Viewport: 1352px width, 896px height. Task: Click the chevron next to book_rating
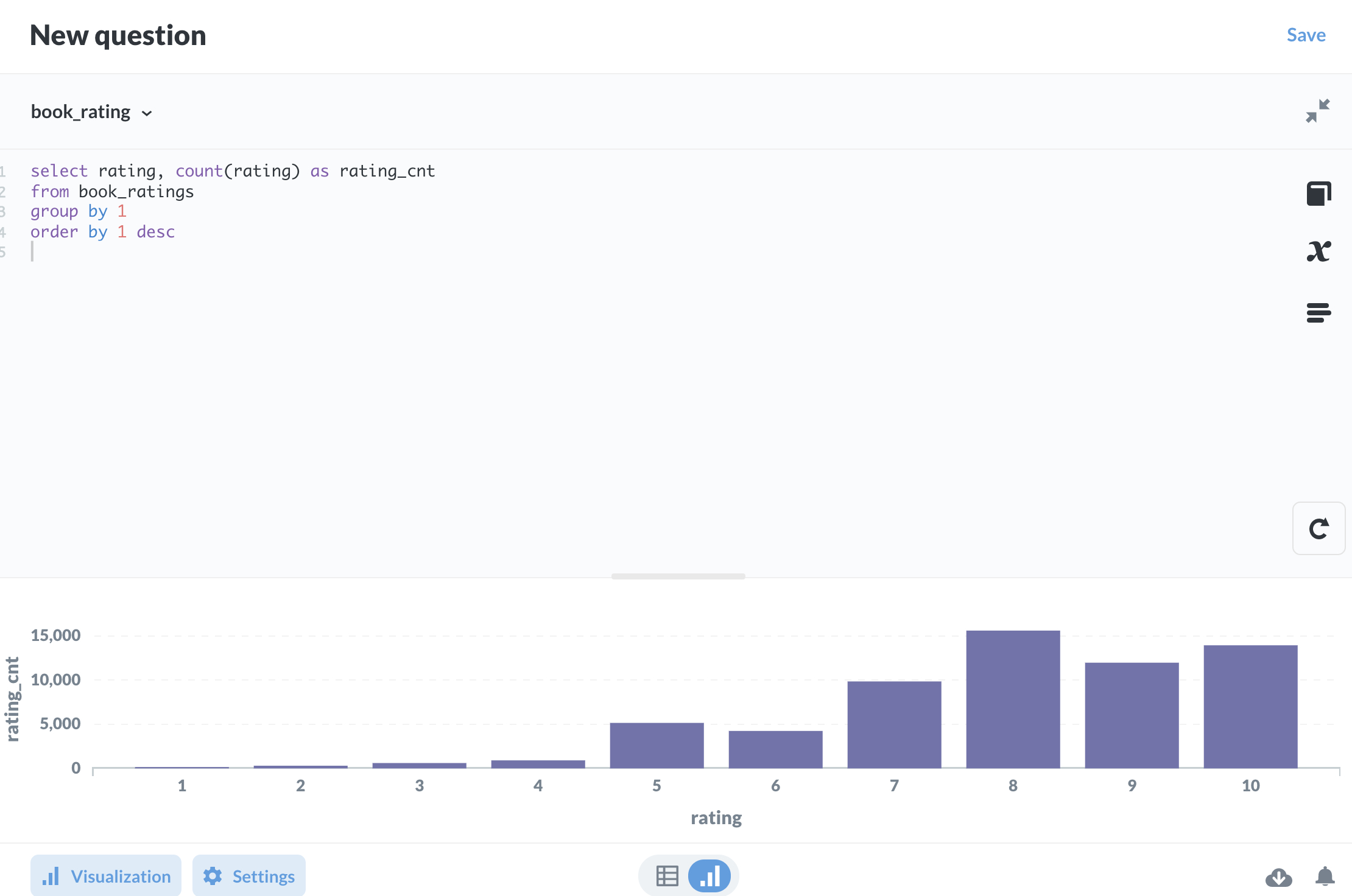coord(147,114)
